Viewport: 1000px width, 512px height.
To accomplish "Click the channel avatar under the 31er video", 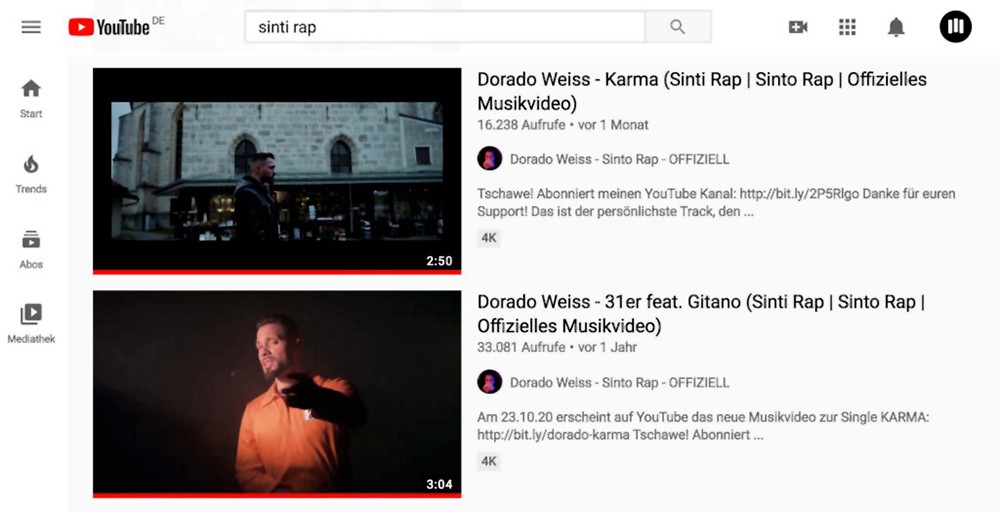I will pyautogui.click(x=489, y=382).
